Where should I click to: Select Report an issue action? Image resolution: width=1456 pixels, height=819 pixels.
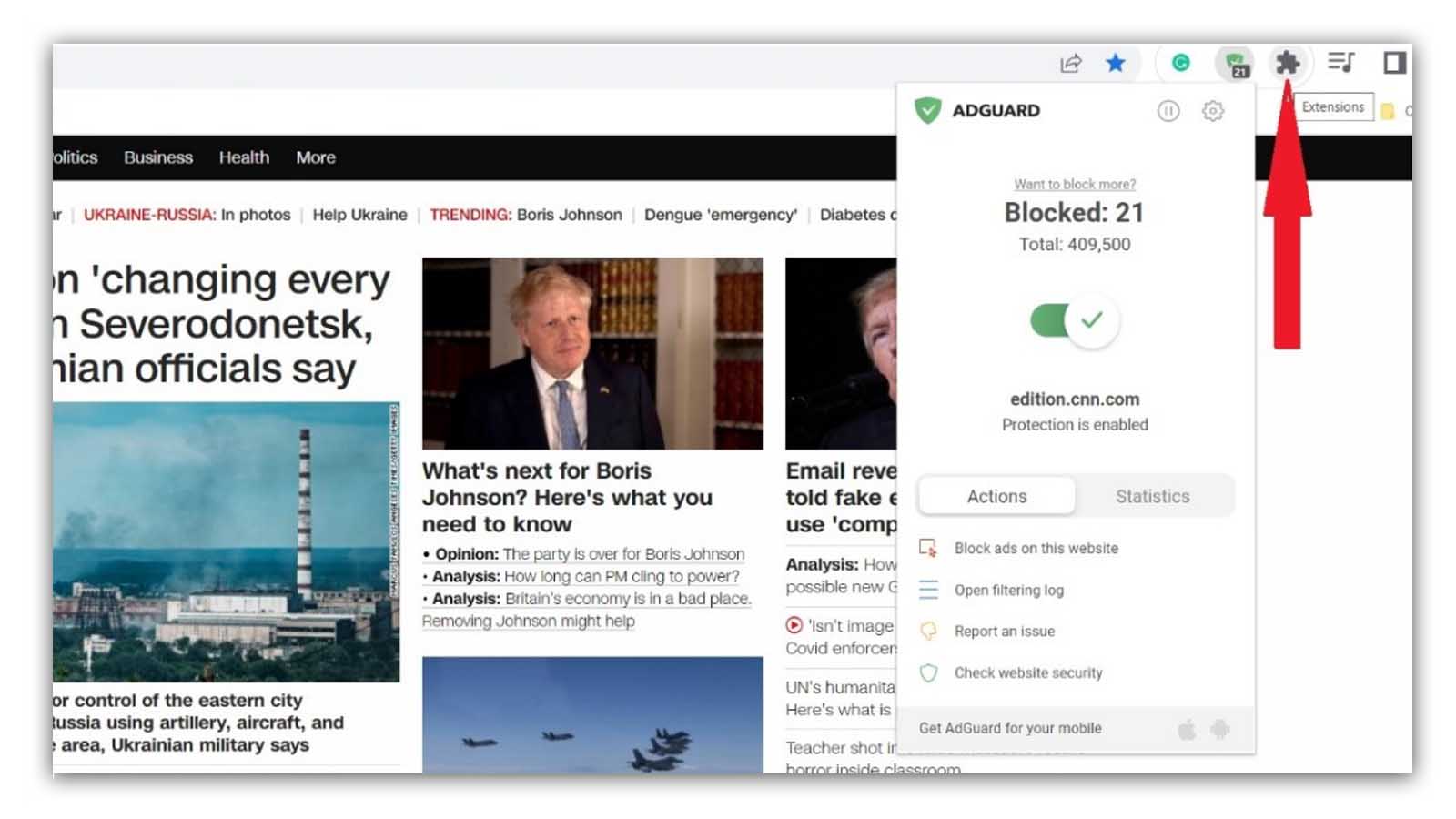click(1004, 631)
